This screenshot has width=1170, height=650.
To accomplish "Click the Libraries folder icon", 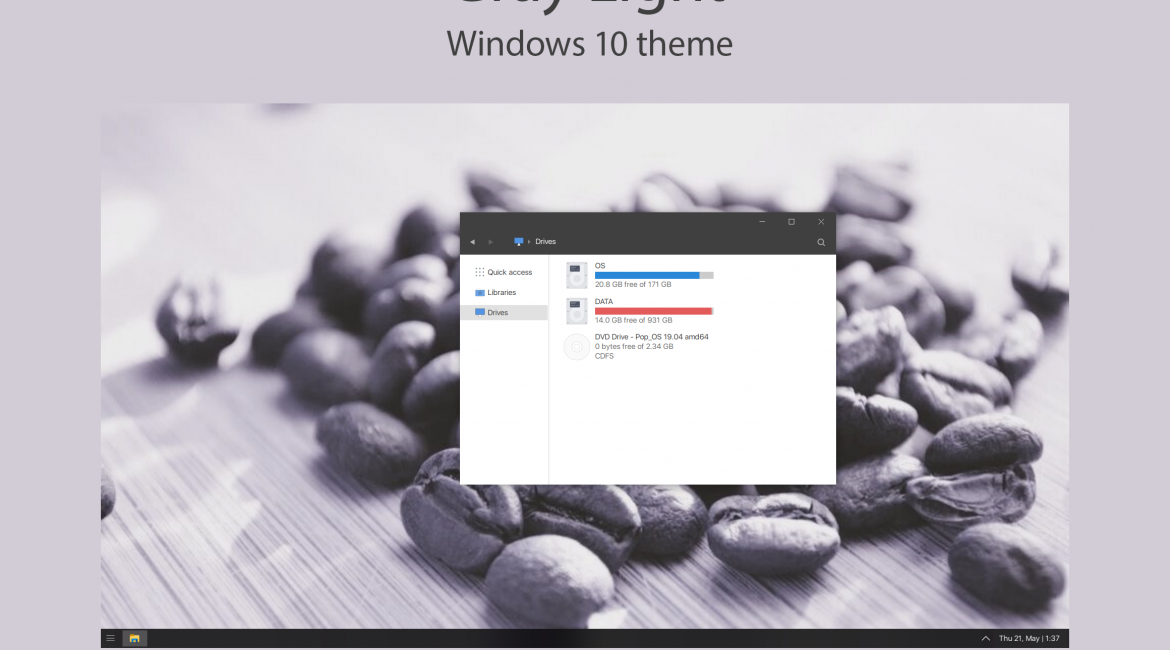I will 480,293.
